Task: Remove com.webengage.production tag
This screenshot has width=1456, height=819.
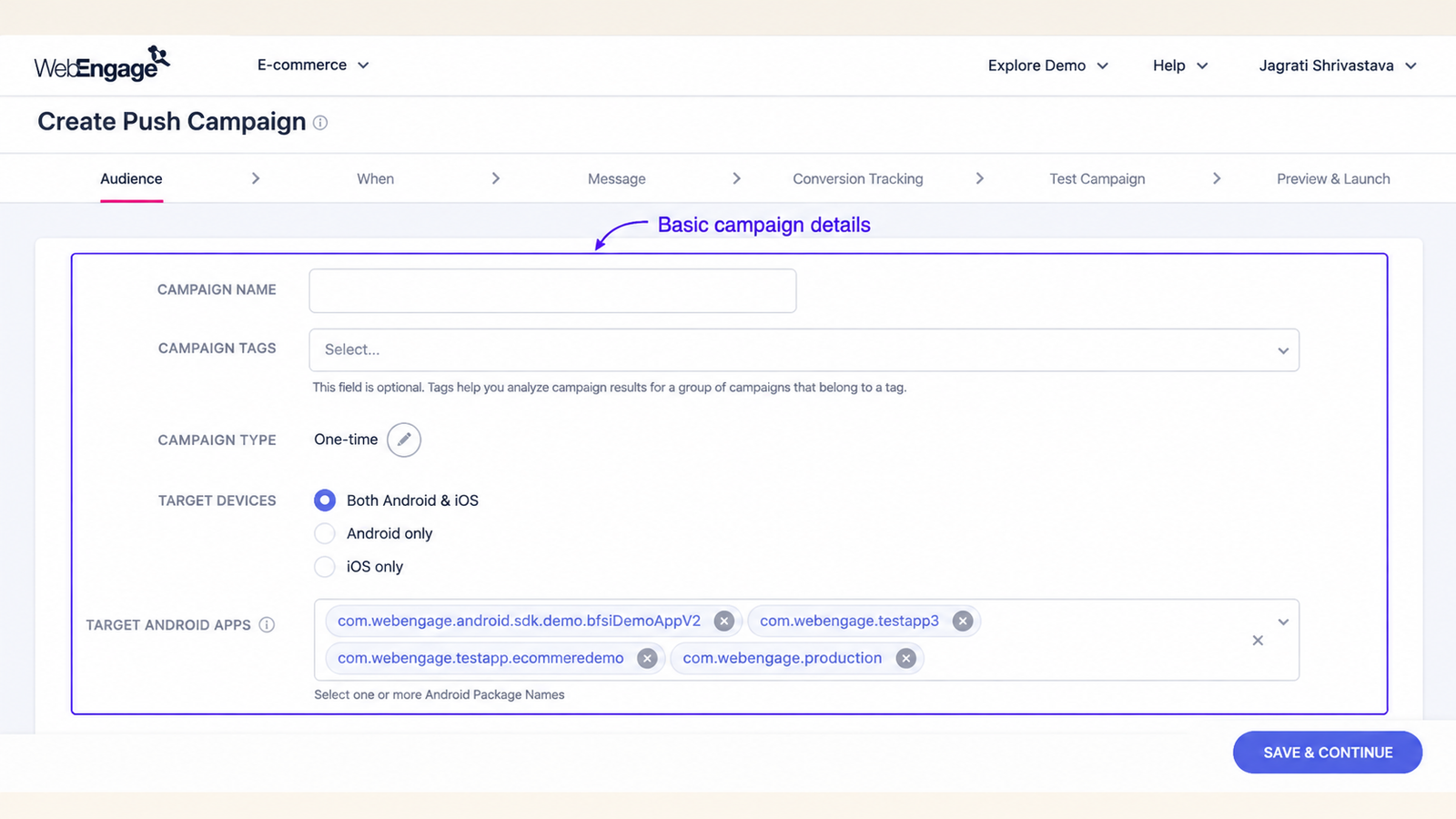Action: click(x=905, y=659)
